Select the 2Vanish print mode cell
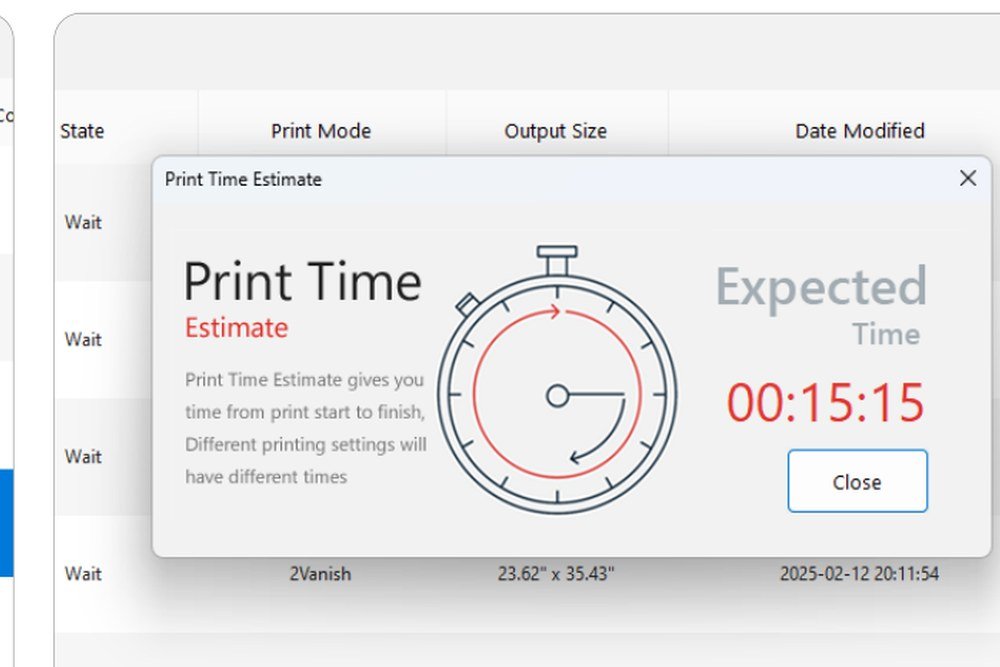Viewport: 1000px width, 667px height. pyautogui.click(x=320, y=573)
